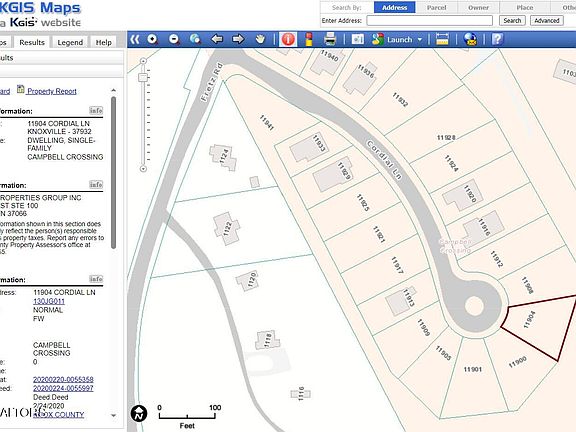Screen dimensions: 576x432
Task: Click parcel 11941 label on map
Action: click(x=267, y=123)
